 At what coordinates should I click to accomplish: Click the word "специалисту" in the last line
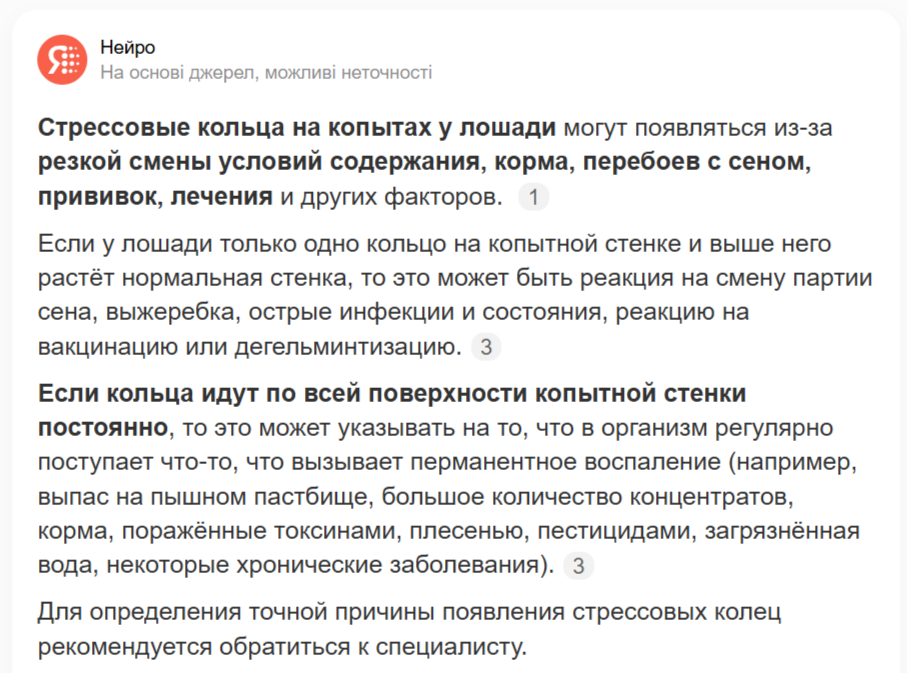click(x=451, y=647)
